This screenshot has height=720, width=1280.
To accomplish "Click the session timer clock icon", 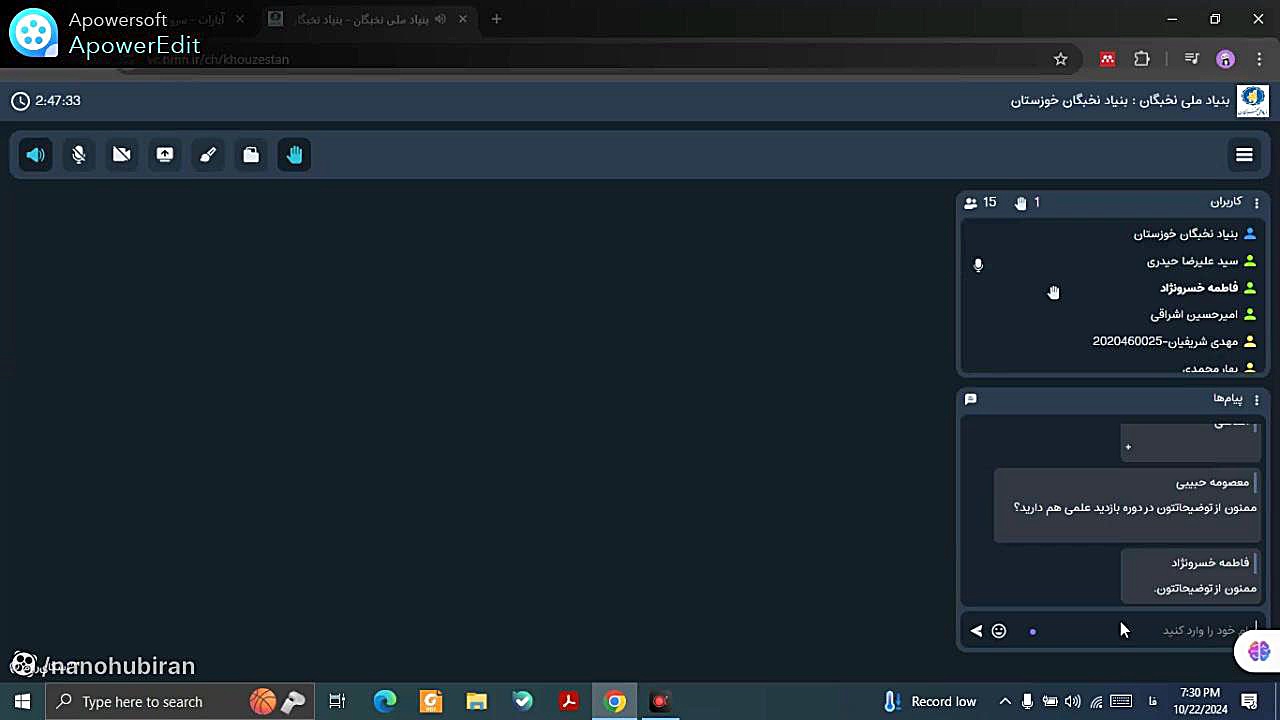I will pos(20,101).
